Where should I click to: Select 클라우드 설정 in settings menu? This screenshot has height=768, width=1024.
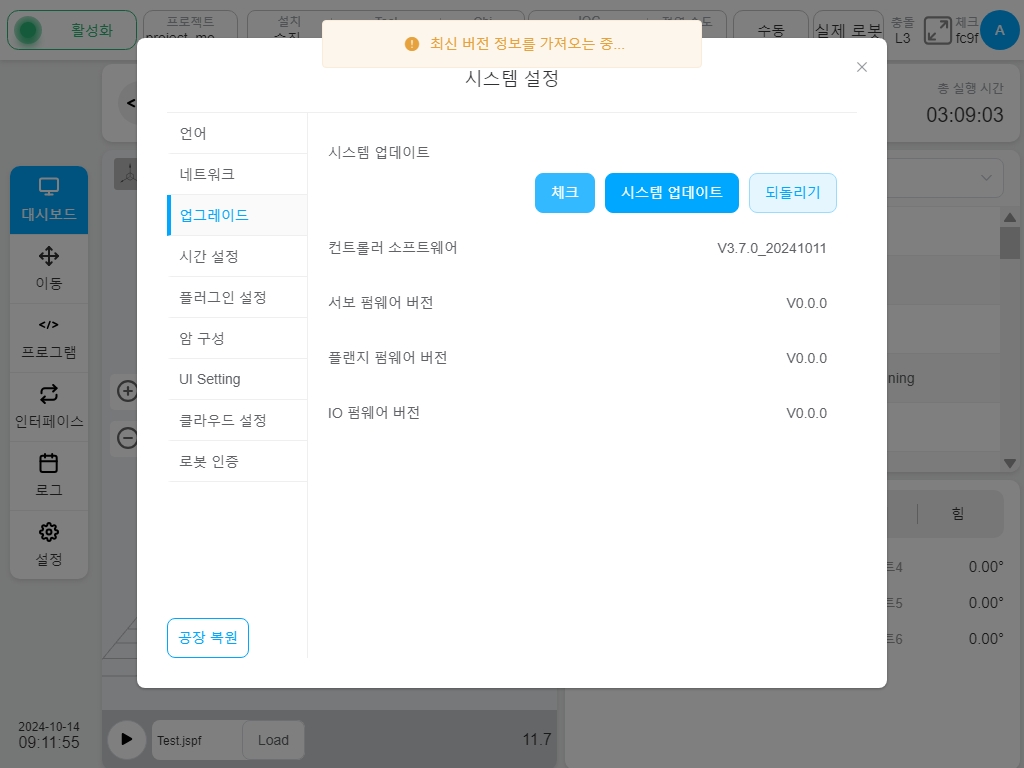pyautogui.click(x=238, y=421)
